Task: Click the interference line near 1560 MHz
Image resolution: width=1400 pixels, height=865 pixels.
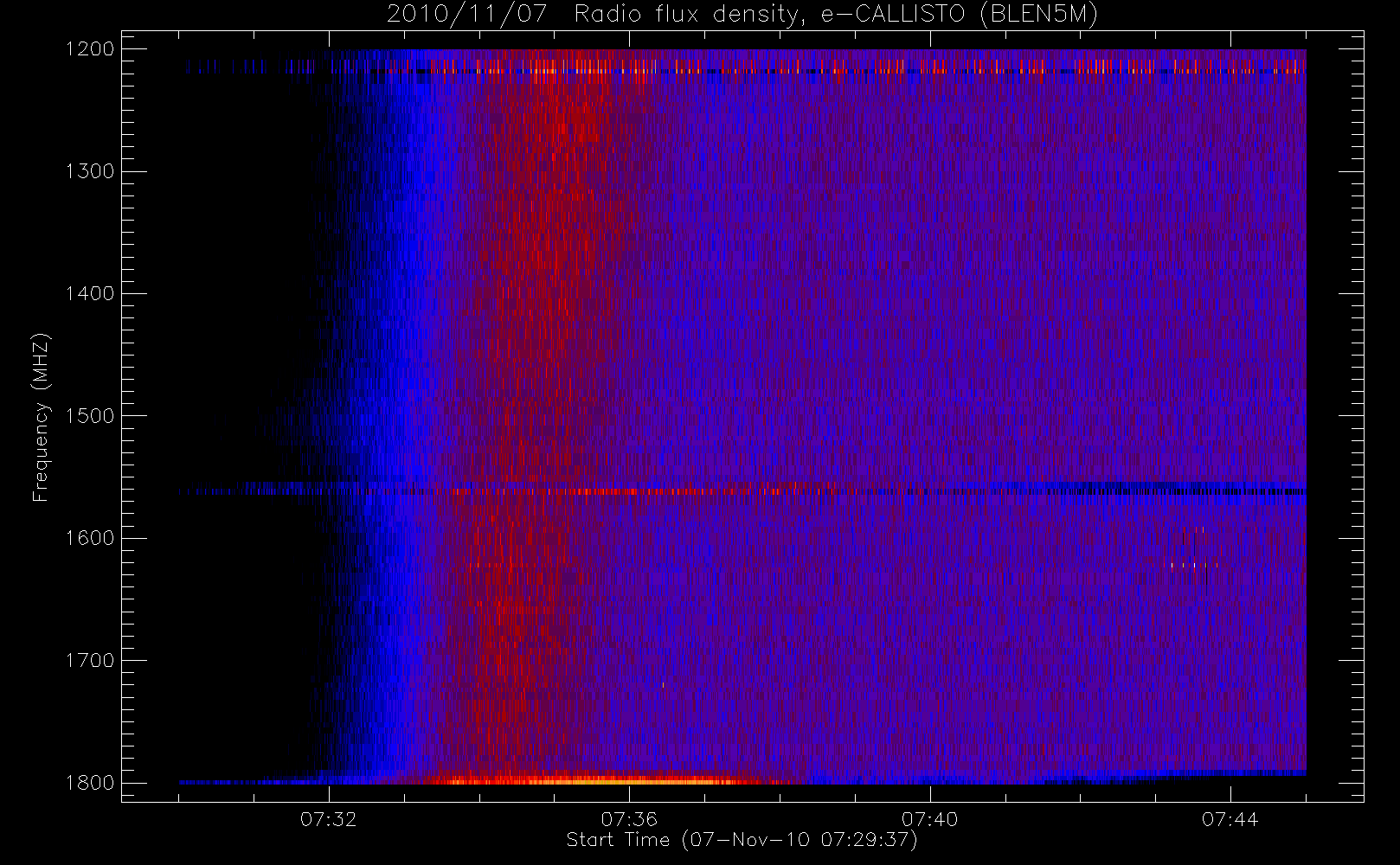Action: click(x=742, y=491)
